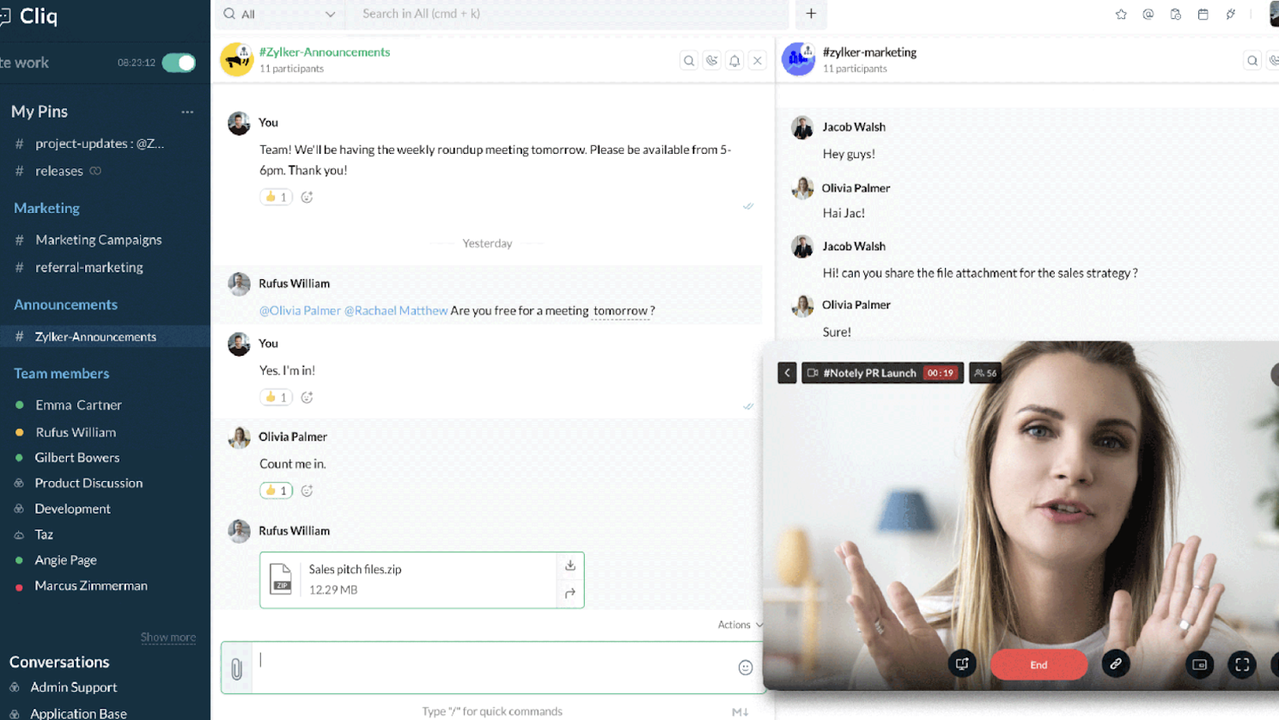Viewport: 1279px width, 720px height.
Task: Select Emma Cartner in Team members
Action: click(78, 405)
